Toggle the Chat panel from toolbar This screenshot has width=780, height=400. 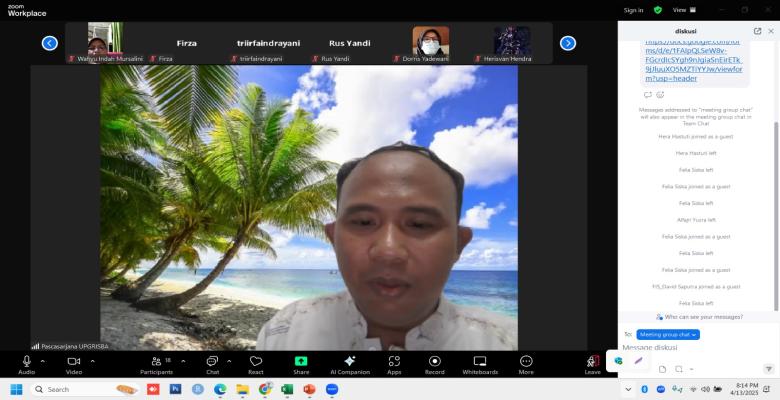pos(212,363)
